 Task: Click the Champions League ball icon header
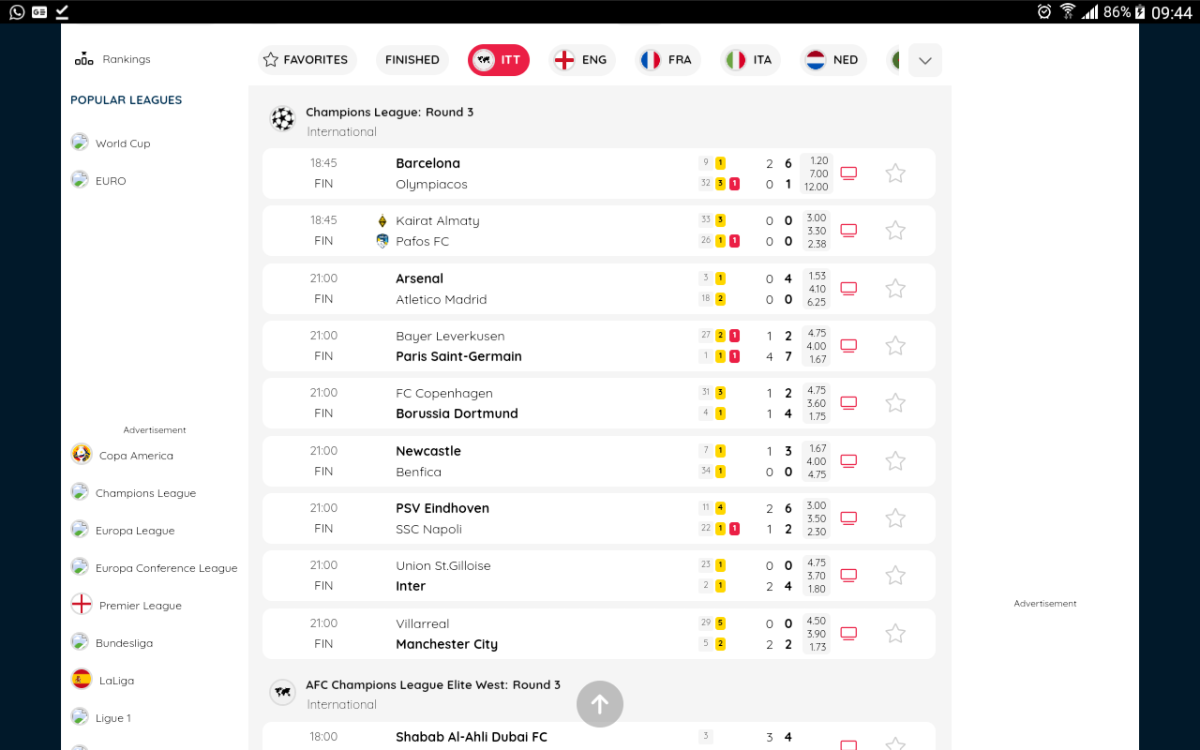click(x=283, y=120)
